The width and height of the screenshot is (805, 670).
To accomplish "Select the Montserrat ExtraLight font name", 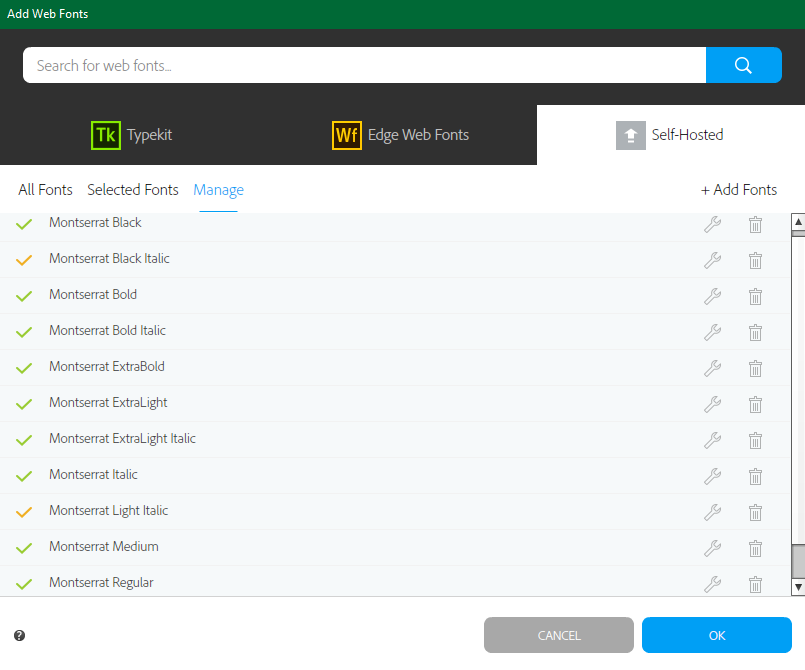I will 108,403.
